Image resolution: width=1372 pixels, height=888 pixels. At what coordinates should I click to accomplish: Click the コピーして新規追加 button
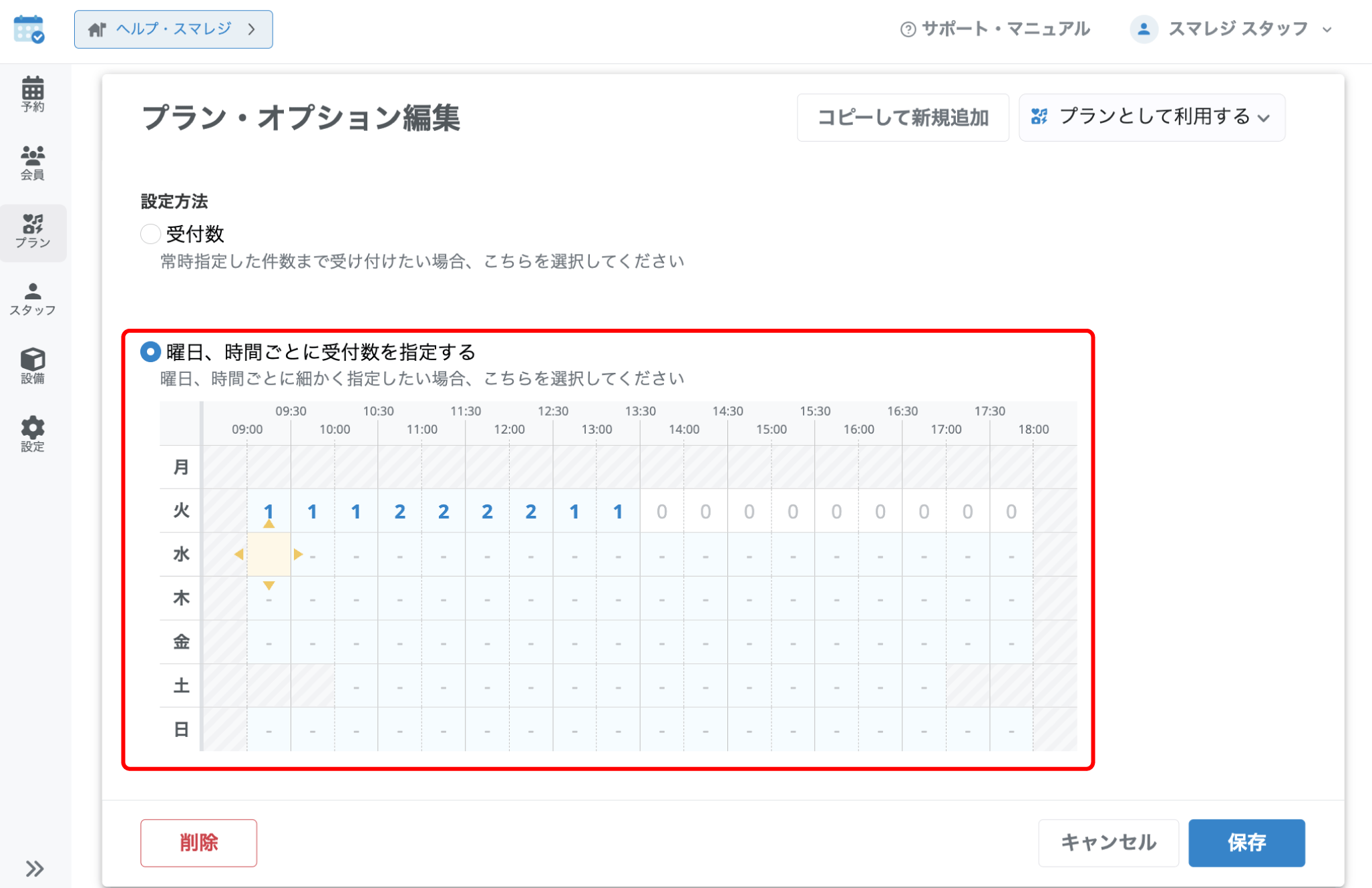point(903,118)
